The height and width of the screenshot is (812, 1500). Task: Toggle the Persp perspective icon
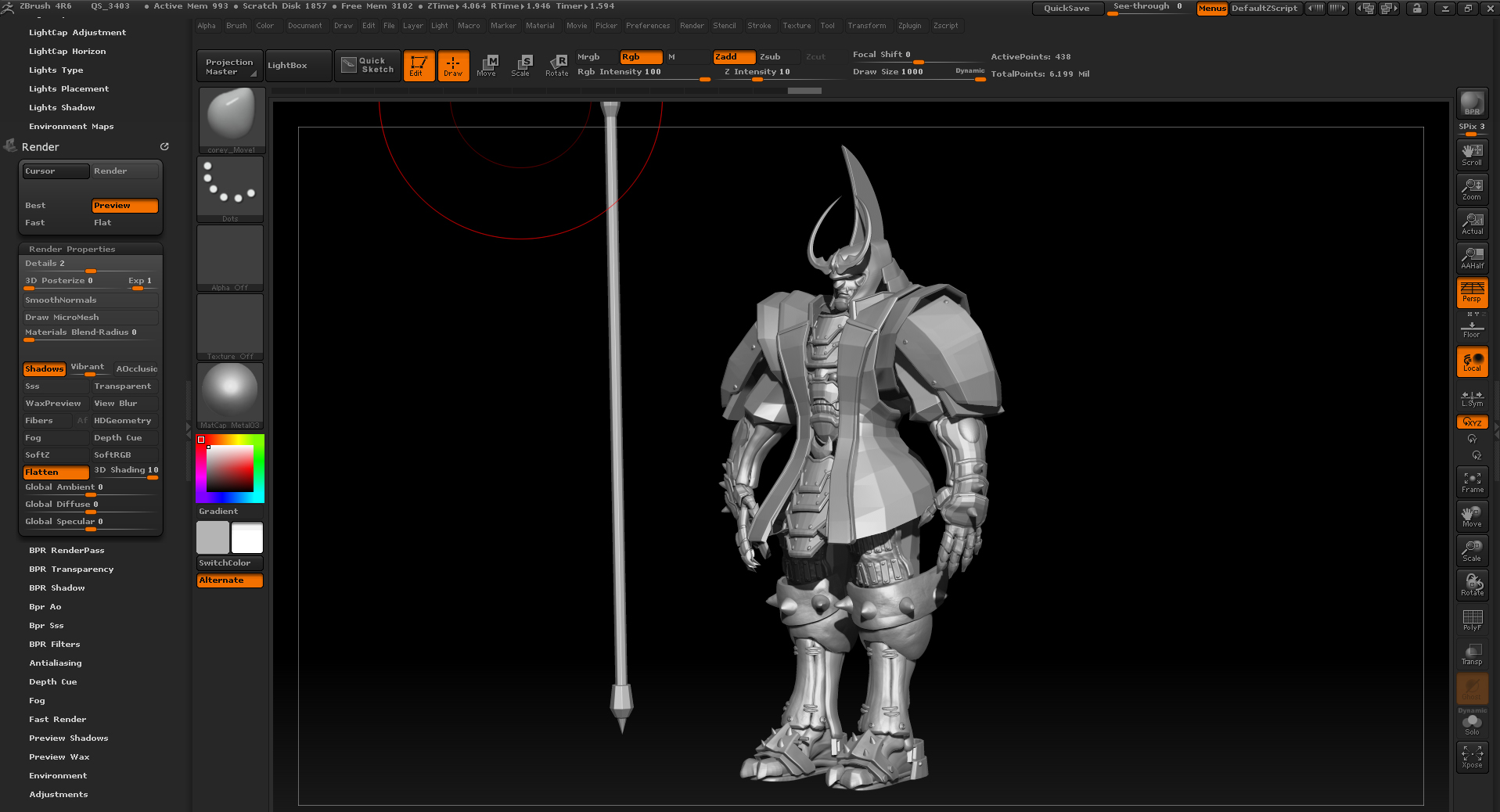(1472, 293)
